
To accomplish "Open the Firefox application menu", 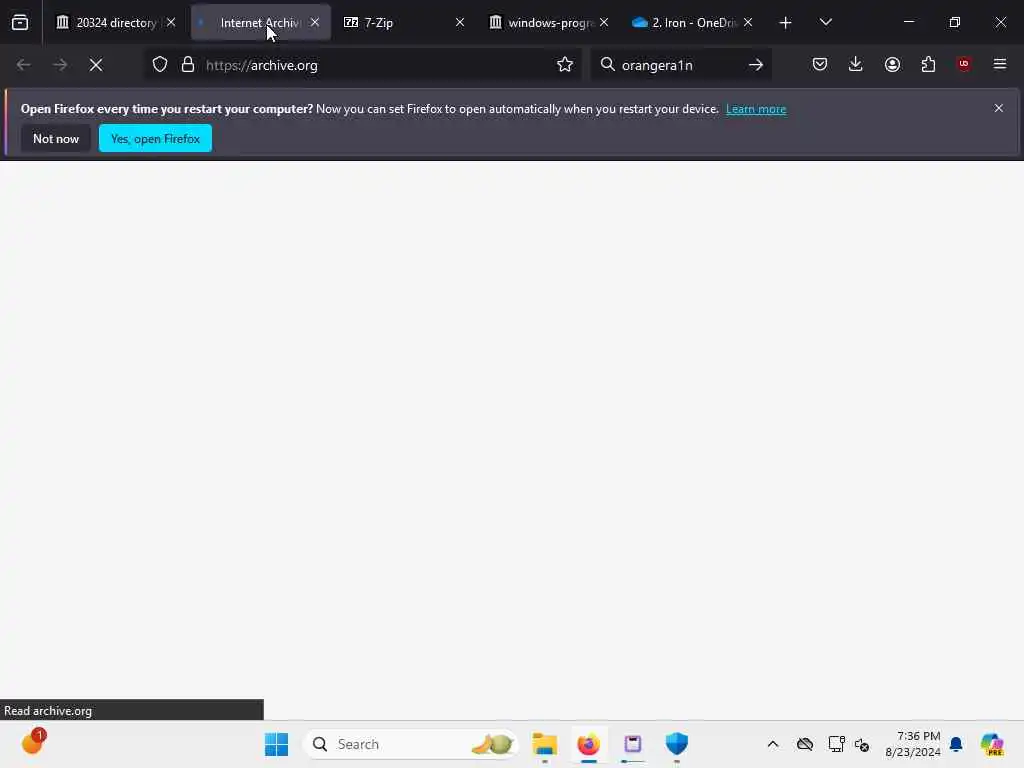I will pos(1000,64).
